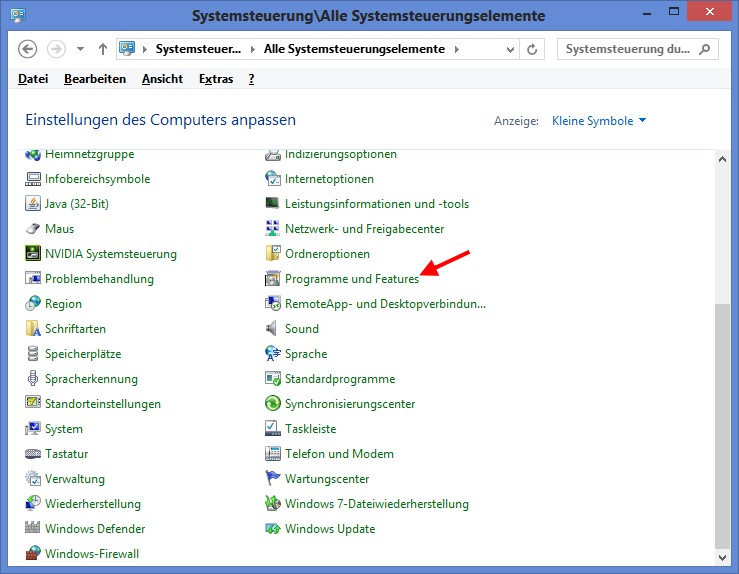This screenshot has height=574, width=739.
Task: Expand the breadcrumb arrow after Alle Systemsteuerungselemente
Action: tap(457, 49)
